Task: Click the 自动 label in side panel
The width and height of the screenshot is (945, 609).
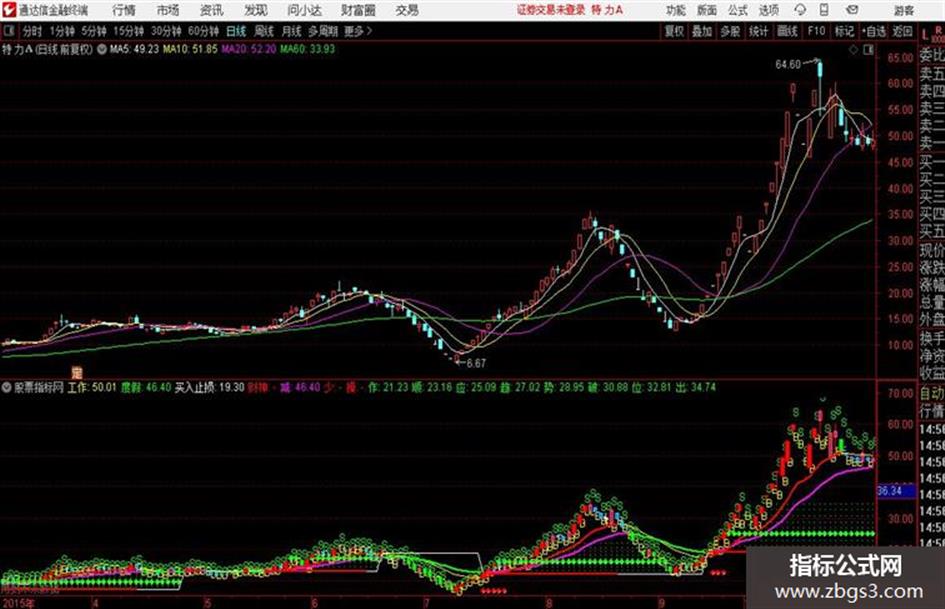Action: tap(932, 394)
